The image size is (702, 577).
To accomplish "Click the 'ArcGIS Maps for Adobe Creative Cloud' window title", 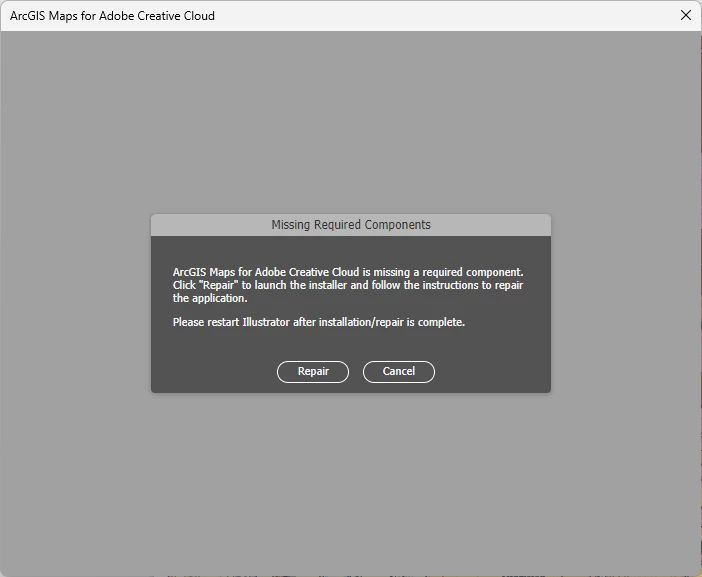I will click(112, 16).
